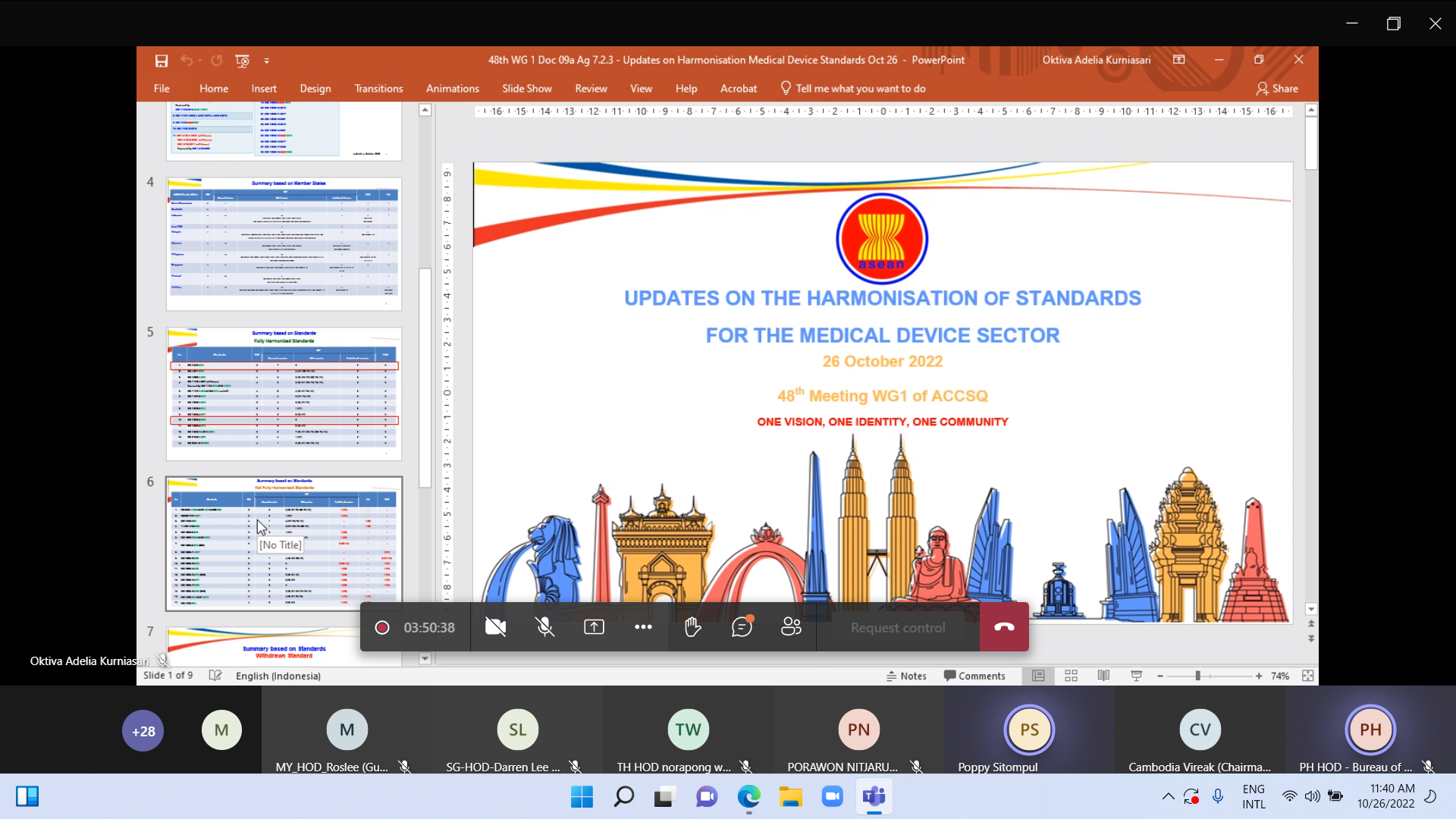
Task: Click English (Indonesia) language indicator
Action: (278, 676)
